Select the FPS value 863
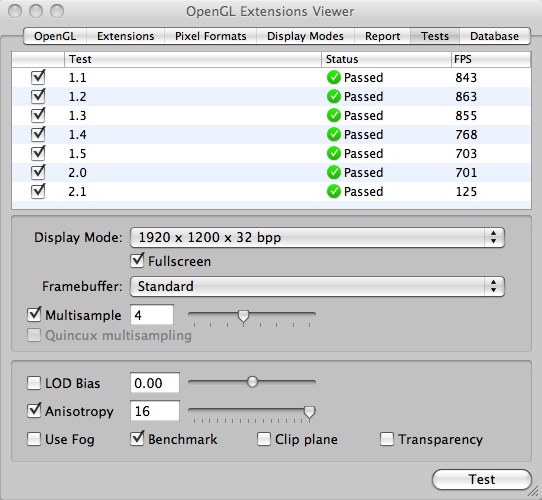Screen dimensions: 542x500 coord(466,96)
